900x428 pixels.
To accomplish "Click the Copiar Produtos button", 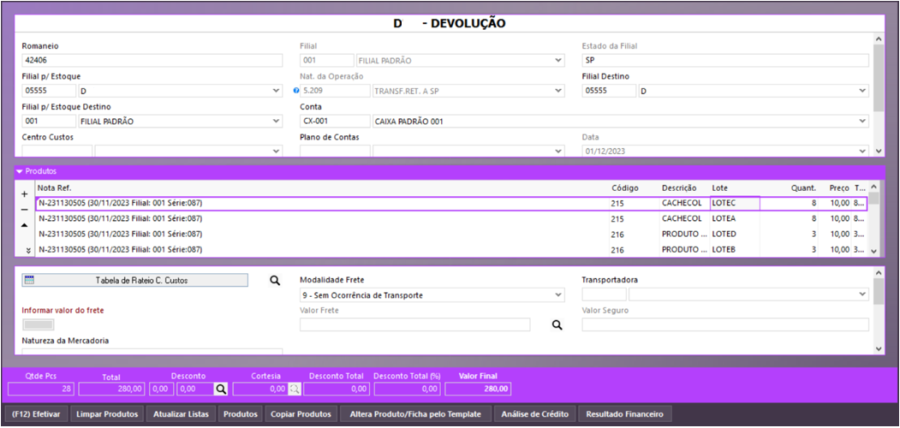I will (x=301, y=414).
